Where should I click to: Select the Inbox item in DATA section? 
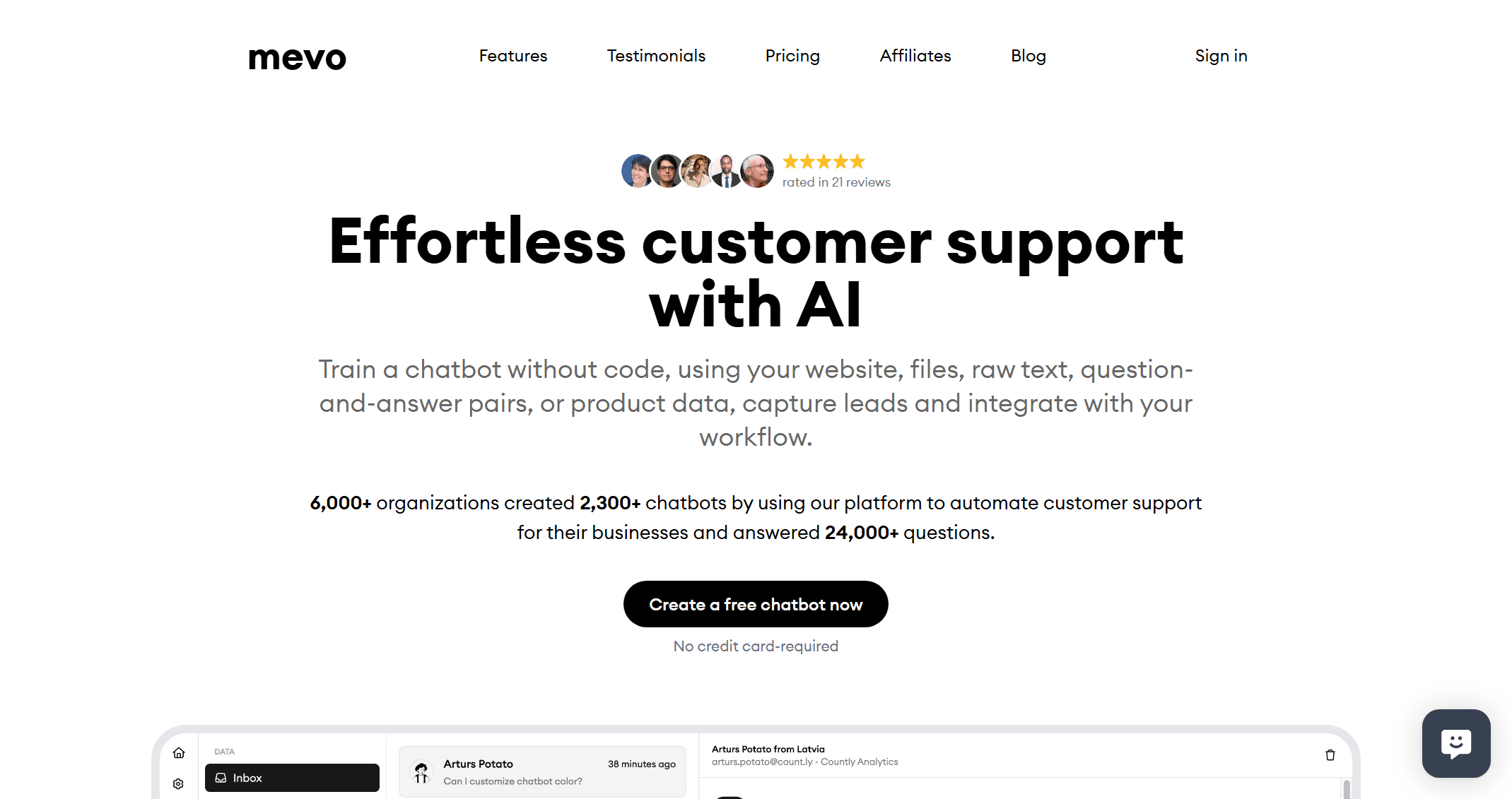[x=292, y=778]
